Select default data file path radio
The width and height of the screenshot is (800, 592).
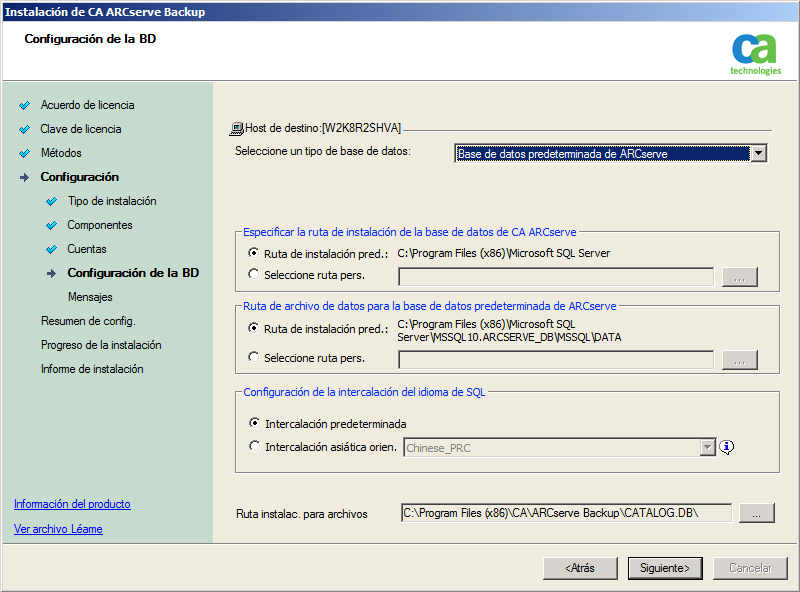(x=254, y=328)
